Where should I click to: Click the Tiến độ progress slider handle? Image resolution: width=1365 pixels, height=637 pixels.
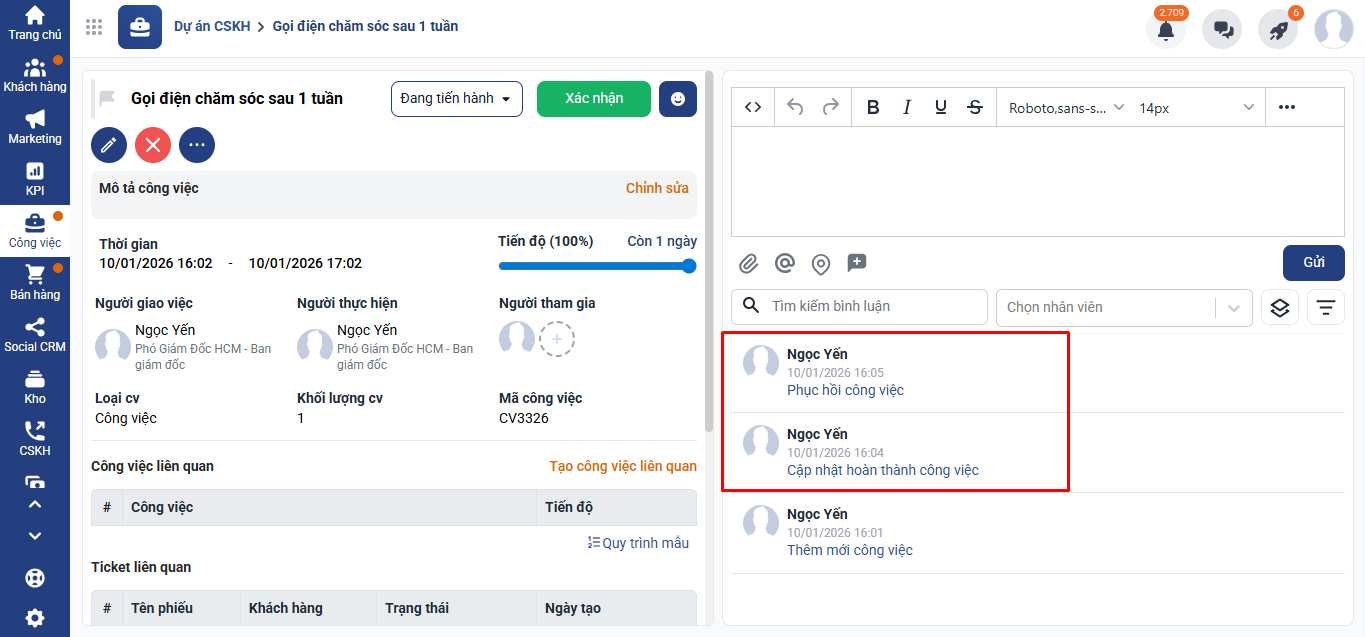pyautogui.click(x=689, y=266)
